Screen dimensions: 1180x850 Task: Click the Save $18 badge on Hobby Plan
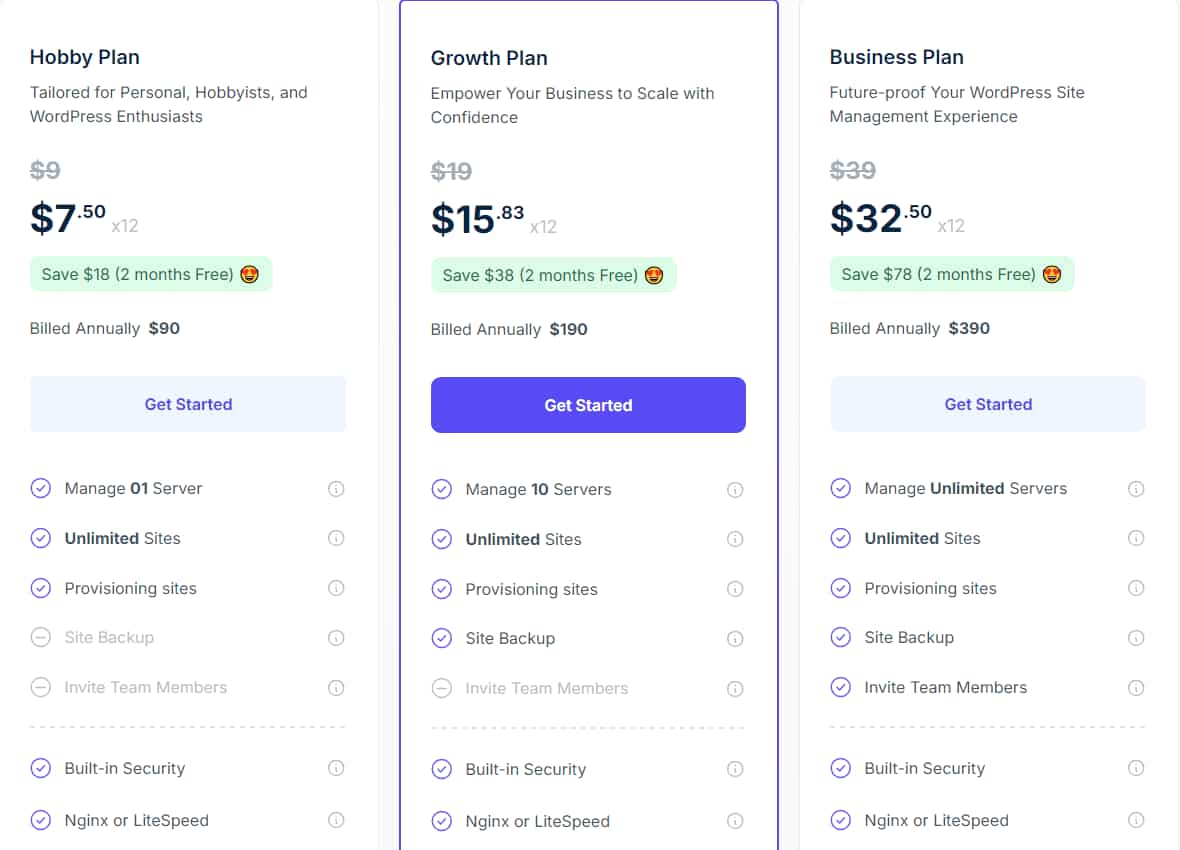pyautogui.click(x=150, y=275)
